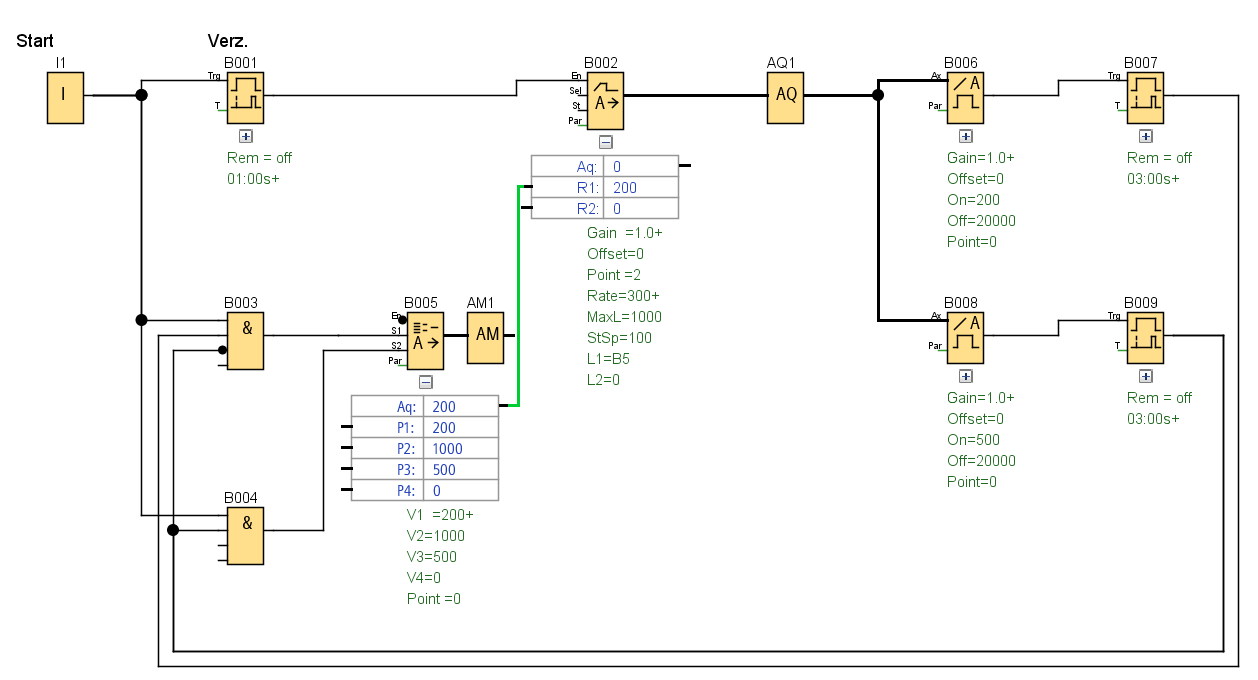Click the R1 value field showing 200

(x=640, y=188)
